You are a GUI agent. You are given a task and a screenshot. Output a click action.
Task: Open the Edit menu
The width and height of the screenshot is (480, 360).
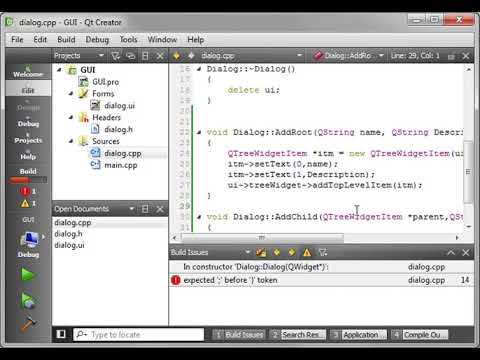click(x=40, y=40)
